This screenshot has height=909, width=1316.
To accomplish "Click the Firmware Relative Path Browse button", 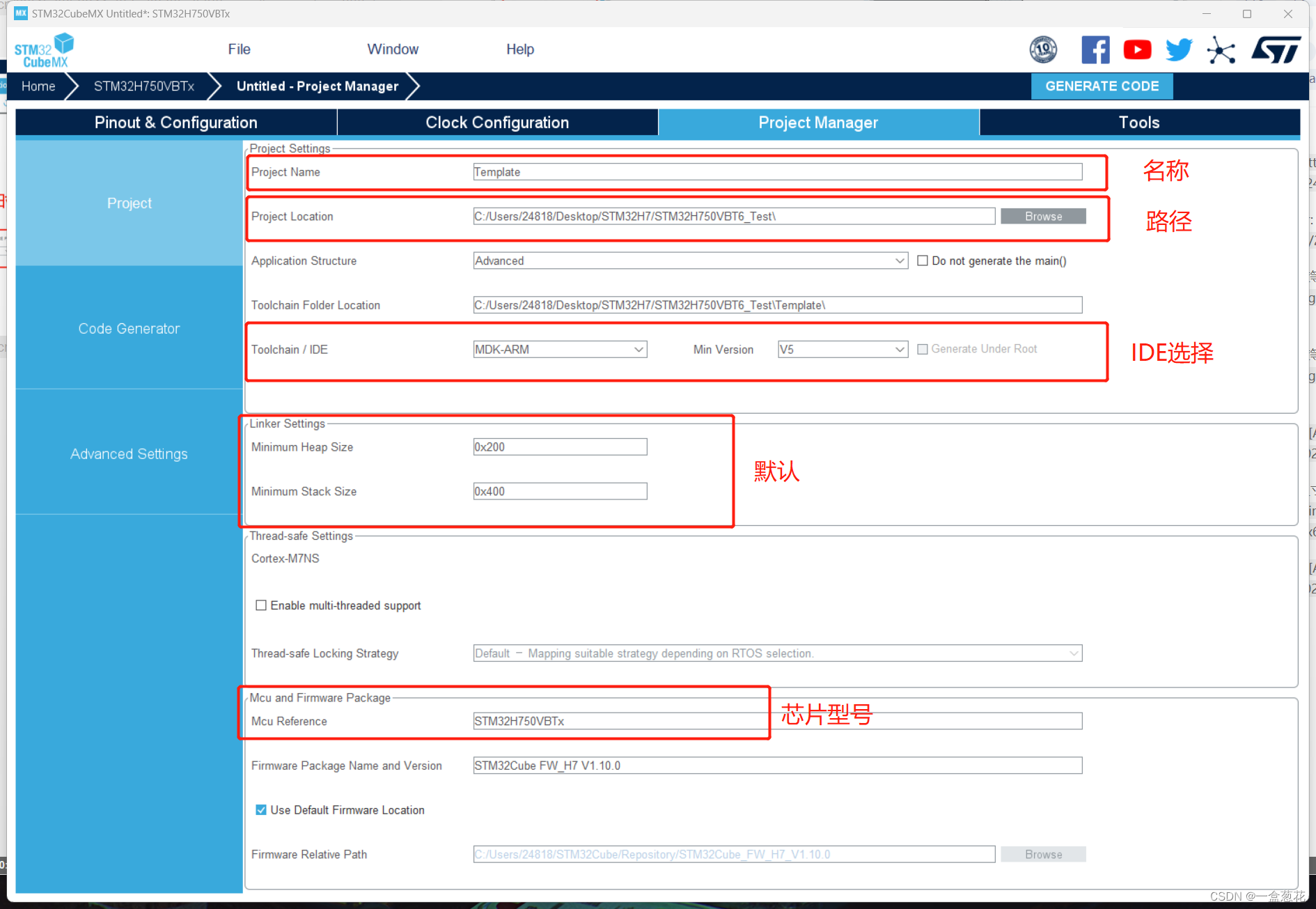I will [1043, 855].
